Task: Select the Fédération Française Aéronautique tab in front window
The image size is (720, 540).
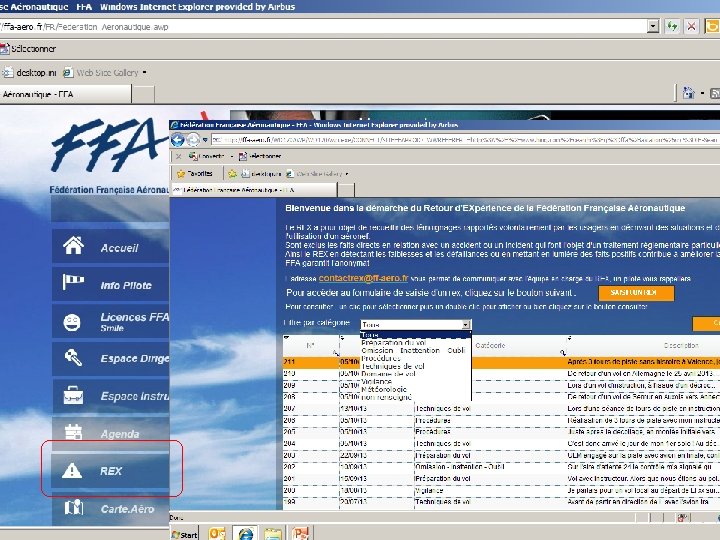Action: (x=254, y=190)
